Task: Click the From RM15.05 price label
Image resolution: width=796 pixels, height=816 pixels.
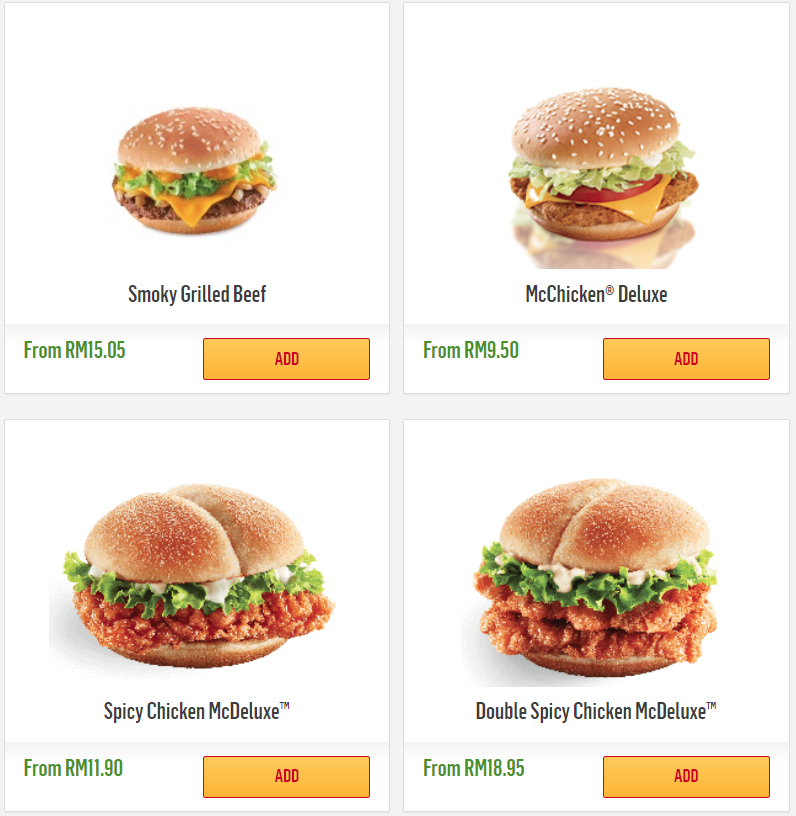Action: point(74,350)
